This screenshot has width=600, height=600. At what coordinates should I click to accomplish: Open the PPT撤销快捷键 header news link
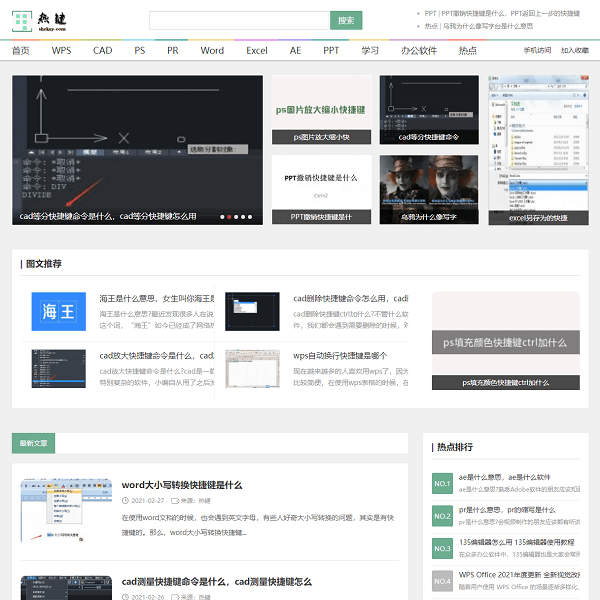[502, 13]
